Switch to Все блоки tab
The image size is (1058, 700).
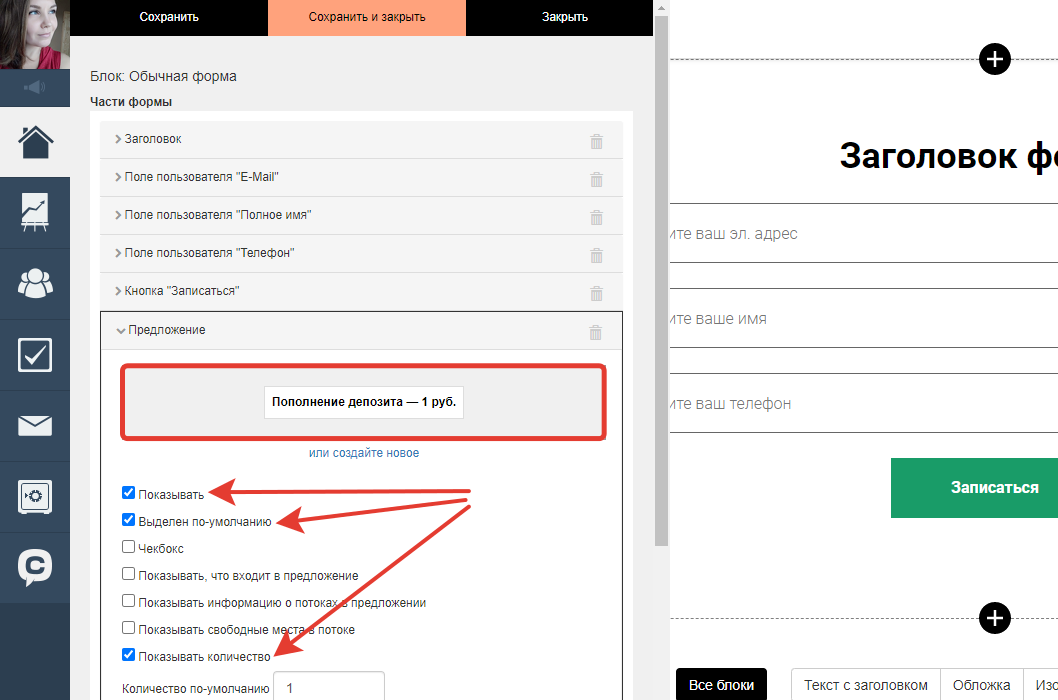(x=721, y=684)
